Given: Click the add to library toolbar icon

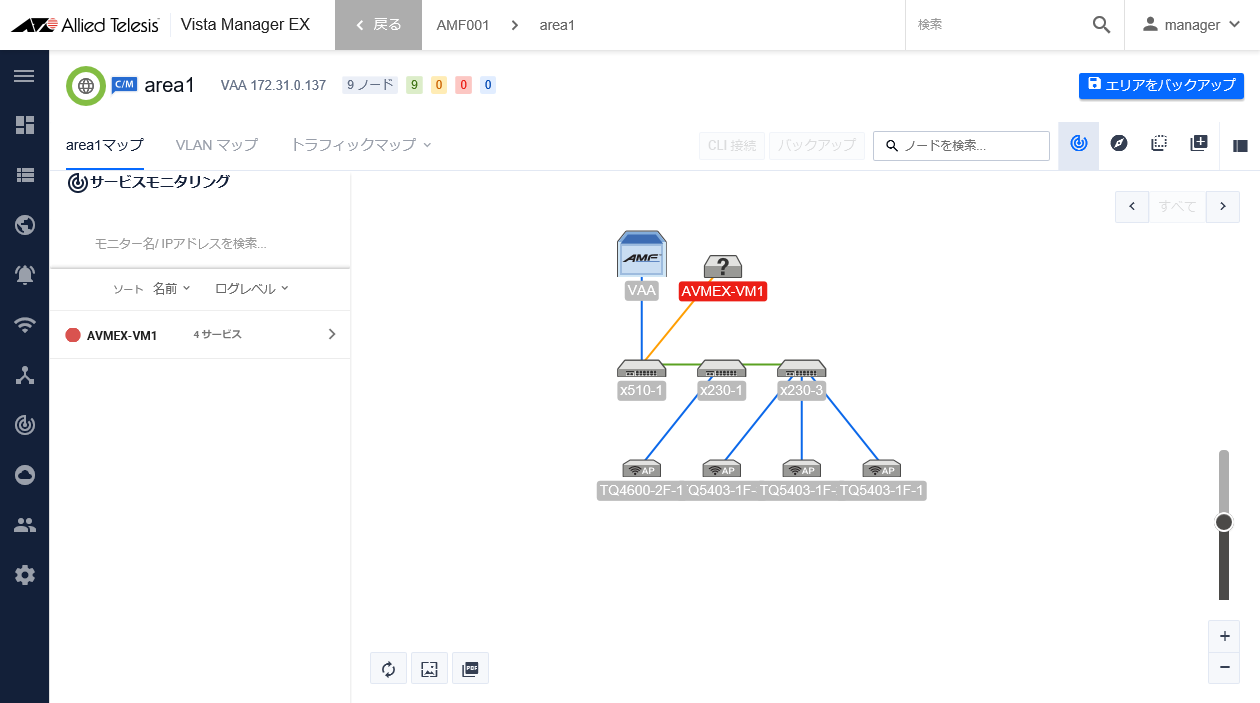Looking at the screenshot, I should 1199,144.
